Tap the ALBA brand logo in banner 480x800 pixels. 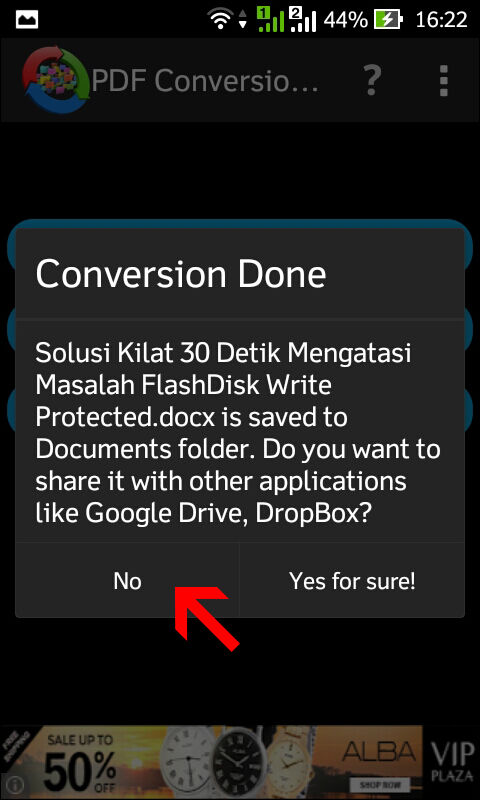click(378, 753)
